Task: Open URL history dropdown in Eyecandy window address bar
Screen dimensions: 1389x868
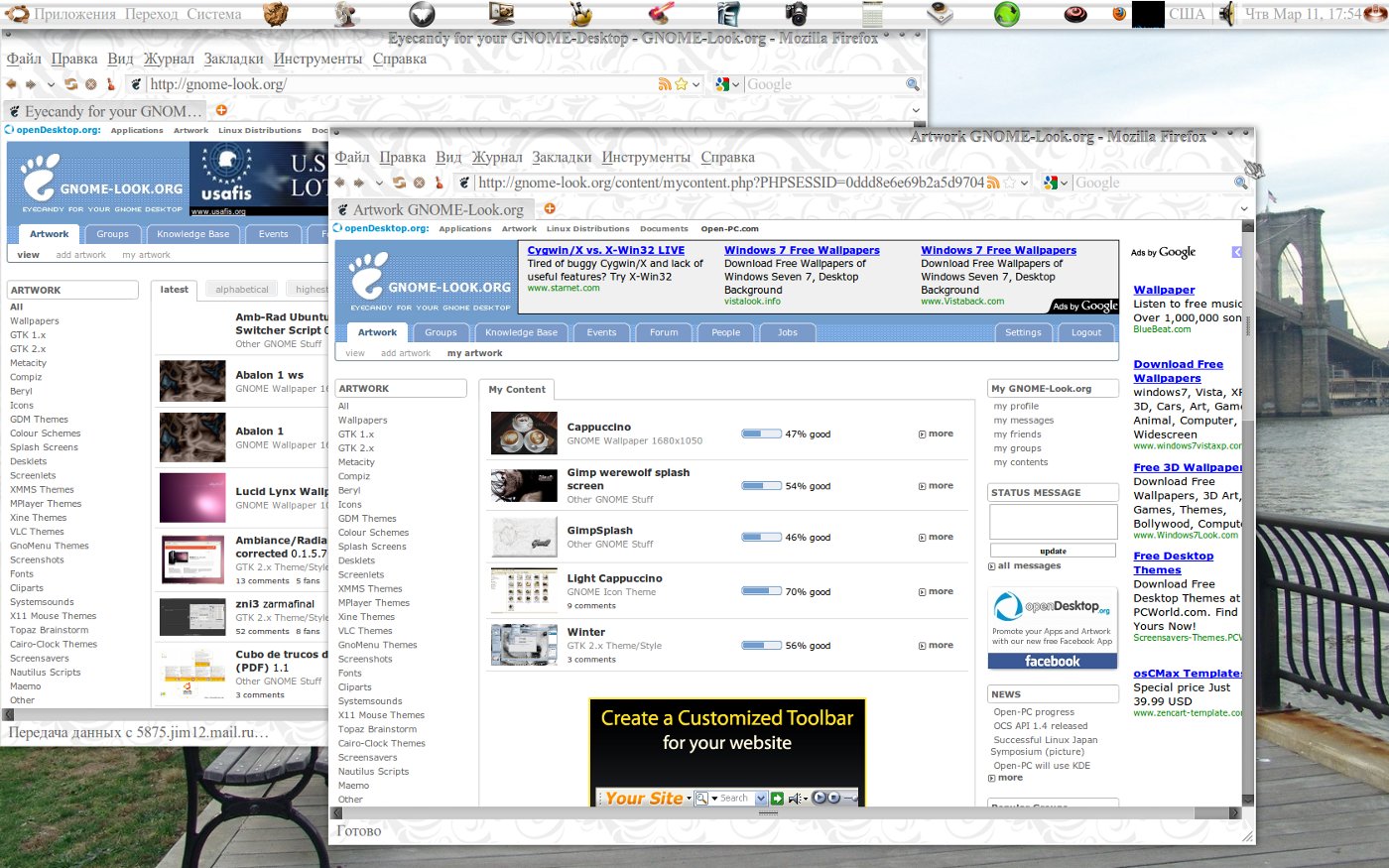Action: pyautogui.click(x=696, y=85)
